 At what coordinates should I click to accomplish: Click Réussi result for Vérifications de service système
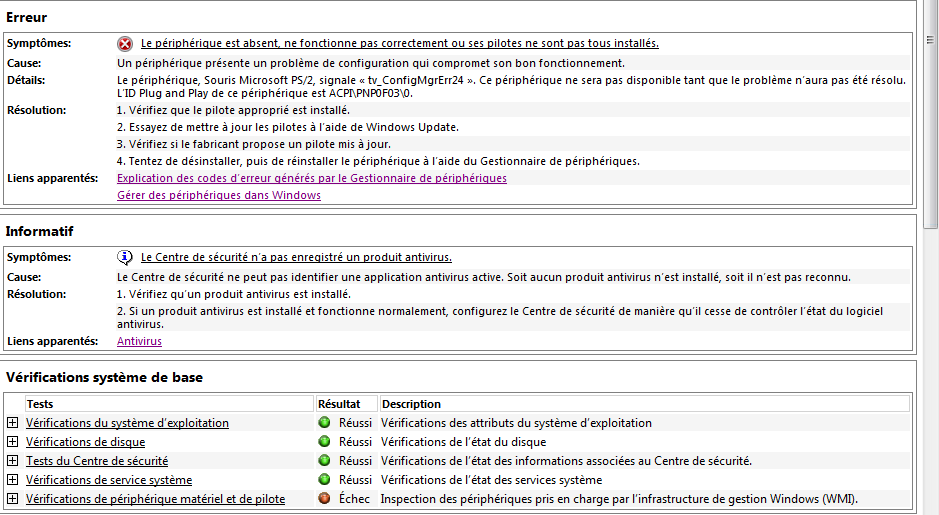click(x=355, y=480)
